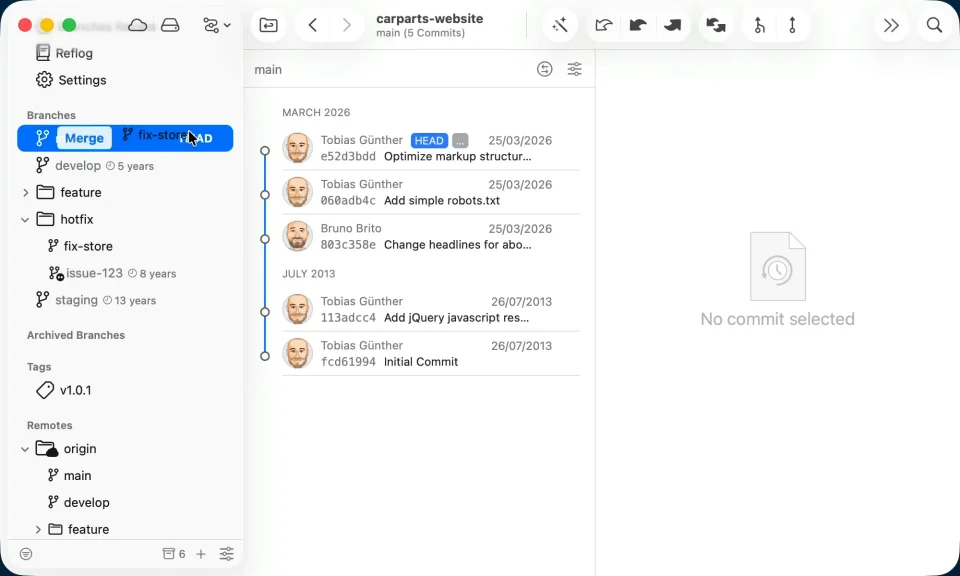Collapse the origin remote
Screen dimensions: 960x576
(25, 449)
